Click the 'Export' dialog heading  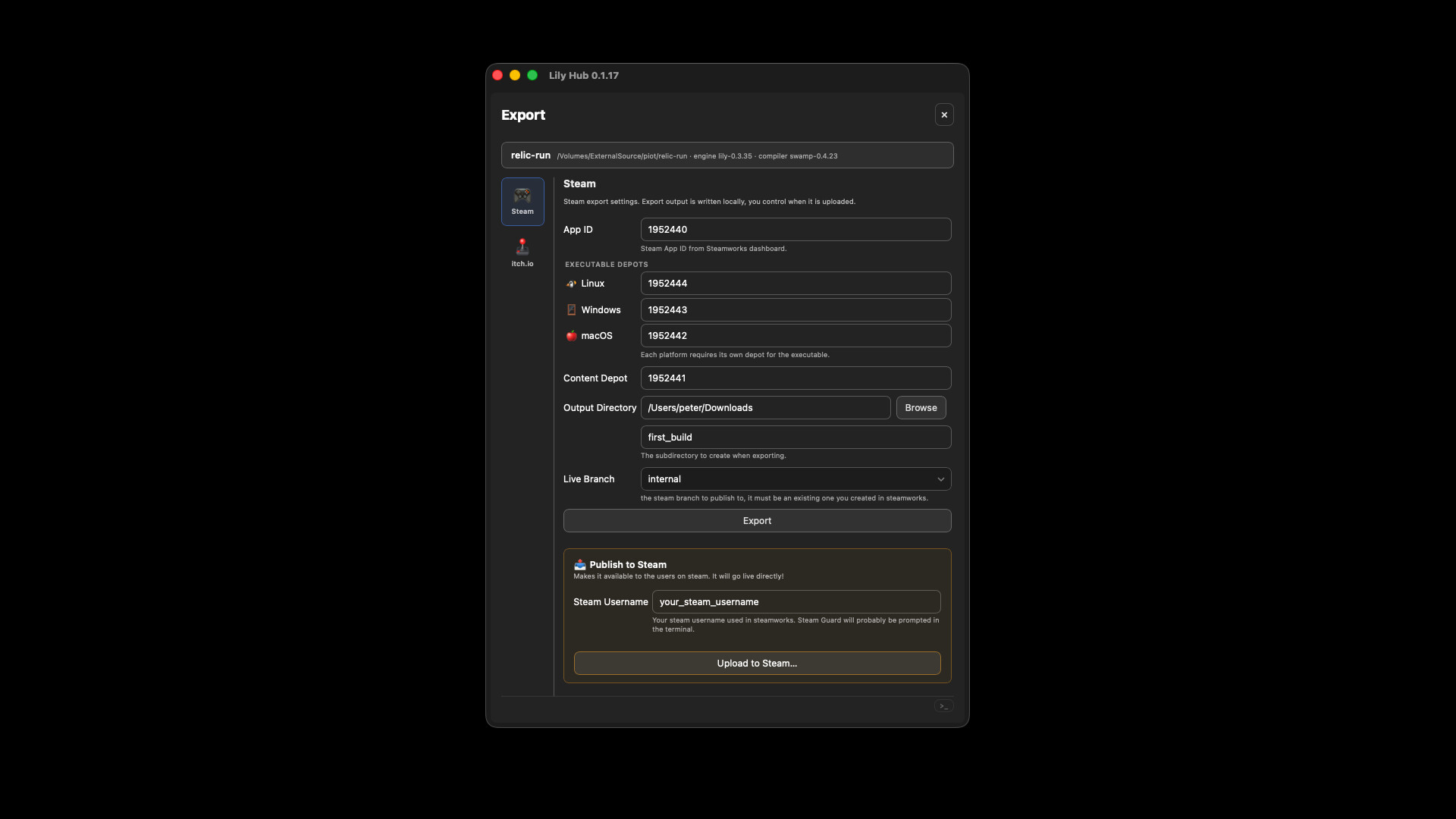(523, 115)
